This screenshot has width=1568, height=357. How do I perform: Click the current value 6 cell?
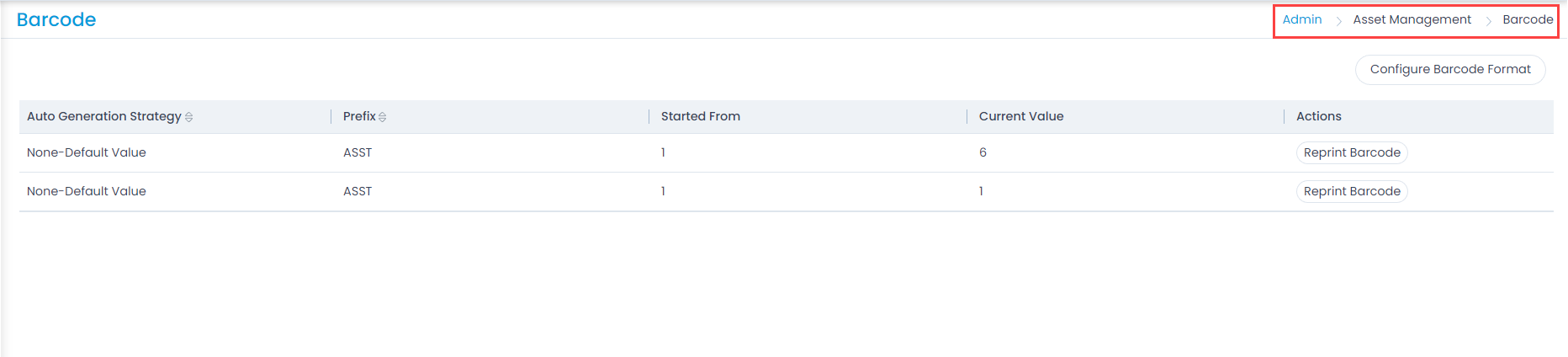coord(983,152)
